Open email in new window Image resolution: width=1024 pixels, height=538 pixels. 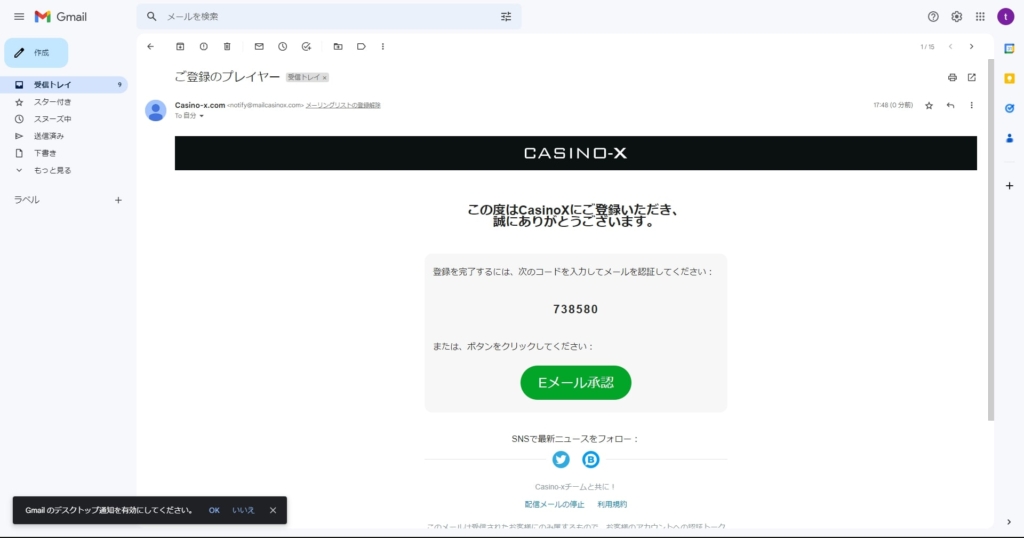coord(972,78)
